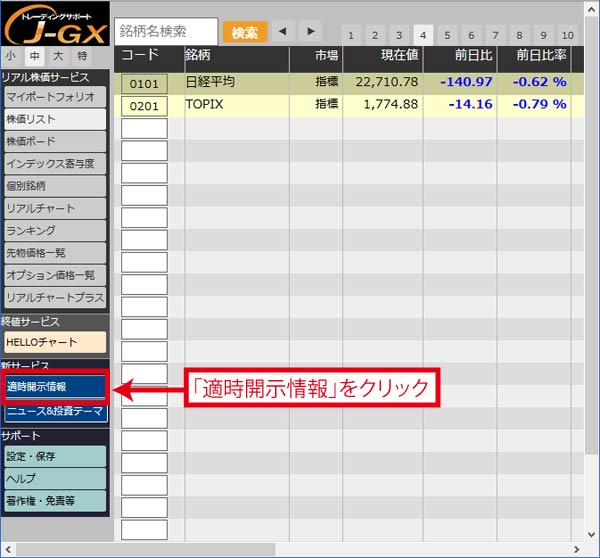
Task: Open 設定・保存 settings
Action: click(x=53, y=456)
